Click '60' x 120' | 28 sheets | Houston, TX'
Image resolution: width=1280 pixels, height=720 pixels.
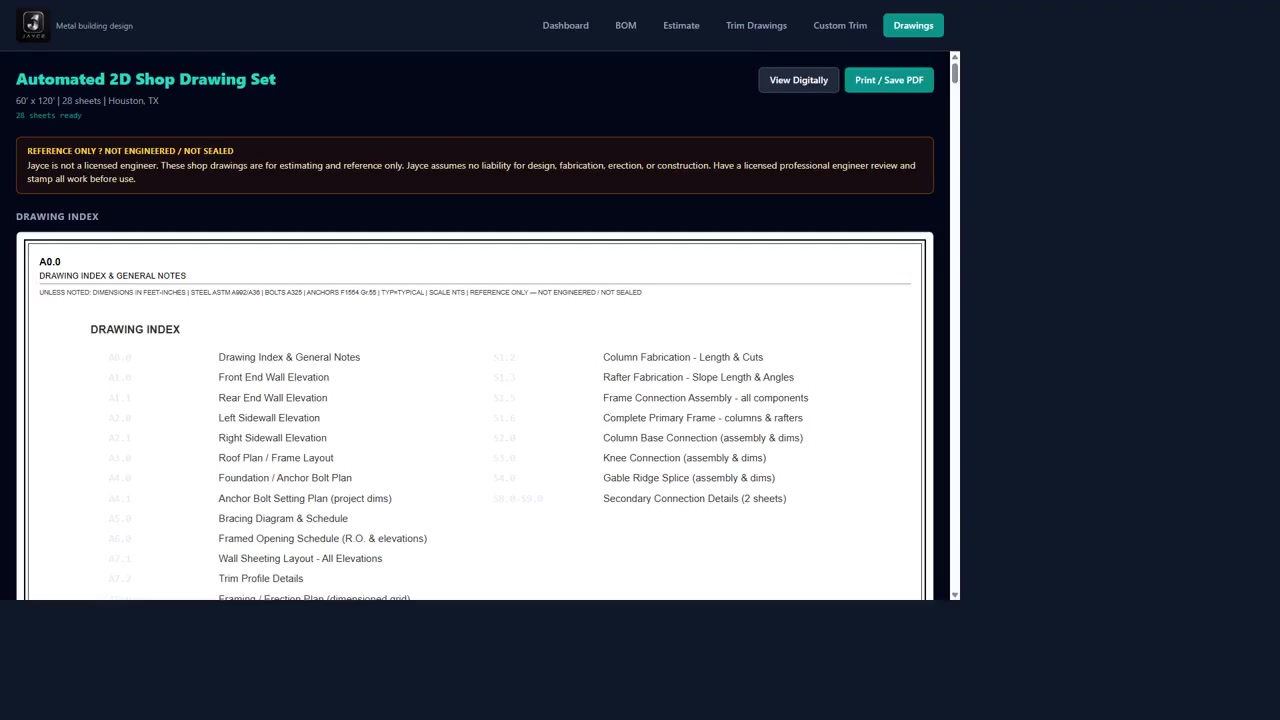tap(87, 101)
